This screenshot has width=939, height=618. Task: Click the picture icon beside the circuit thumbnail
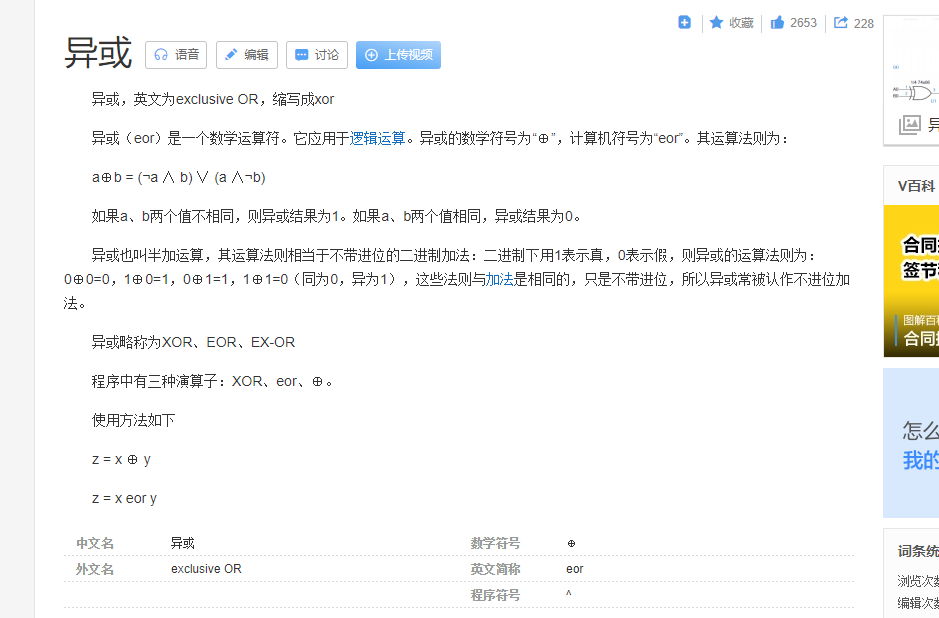[911, 124]
